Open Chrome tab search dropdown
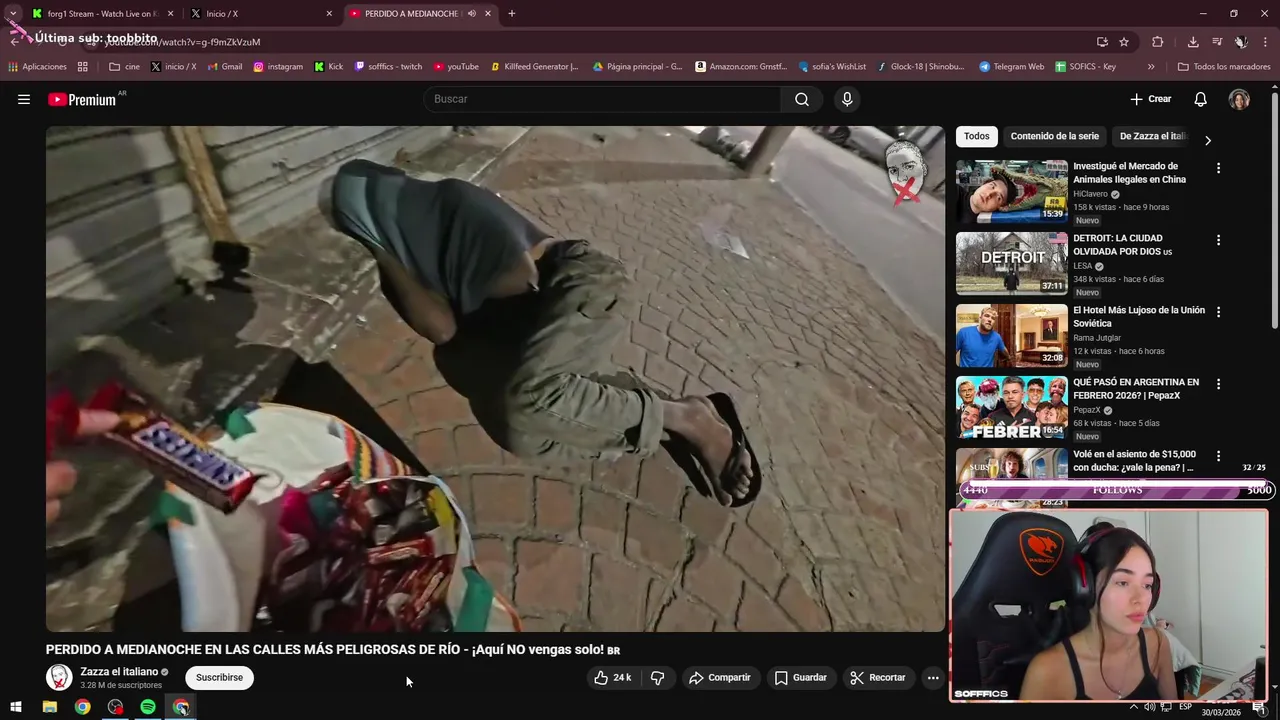This screenshot has height=720, width=1280. tap(13, 14)
